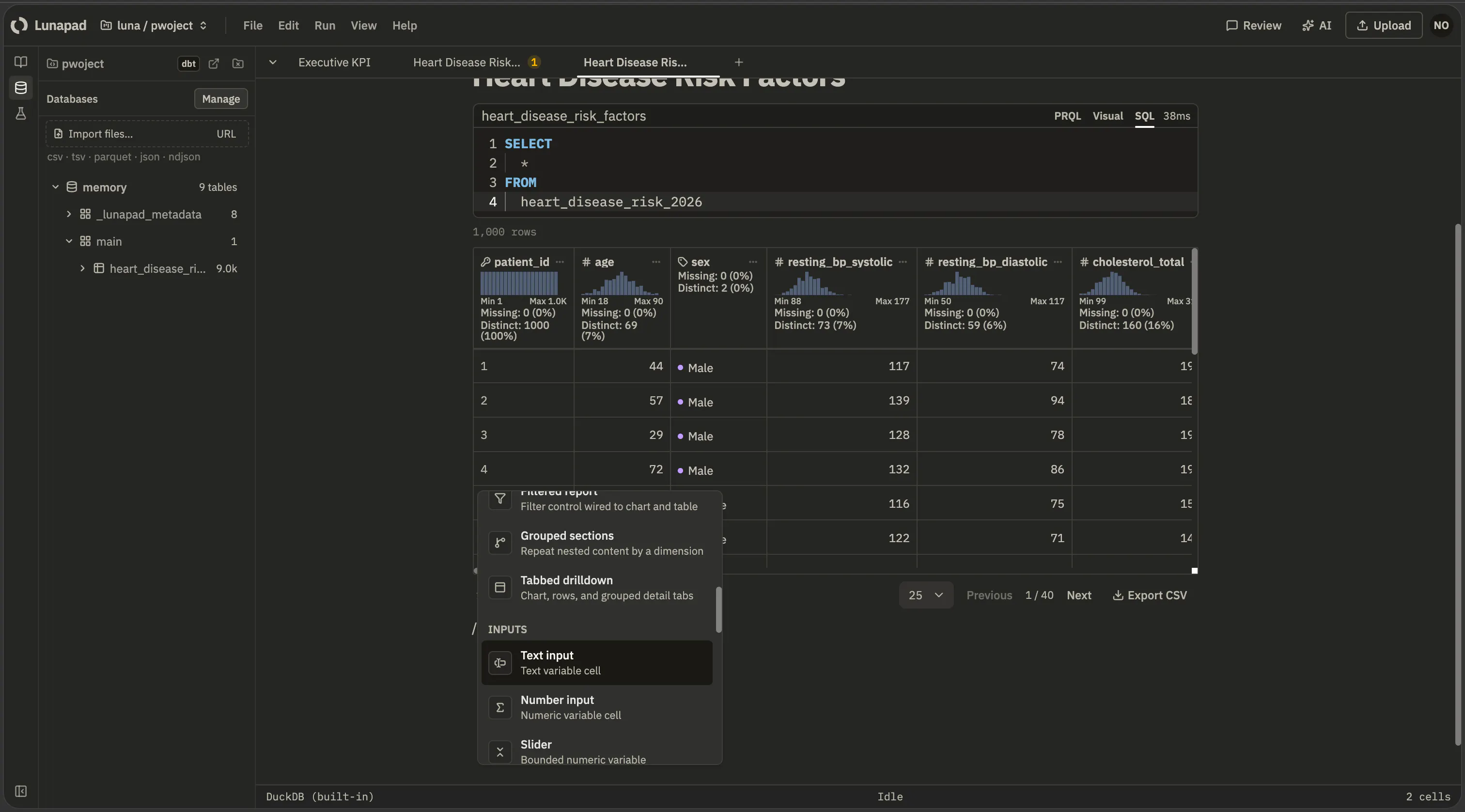The image size is (1465, 812).
Task: Collapse the main schema
Action: pyautogui.click(x=69, y=241)
